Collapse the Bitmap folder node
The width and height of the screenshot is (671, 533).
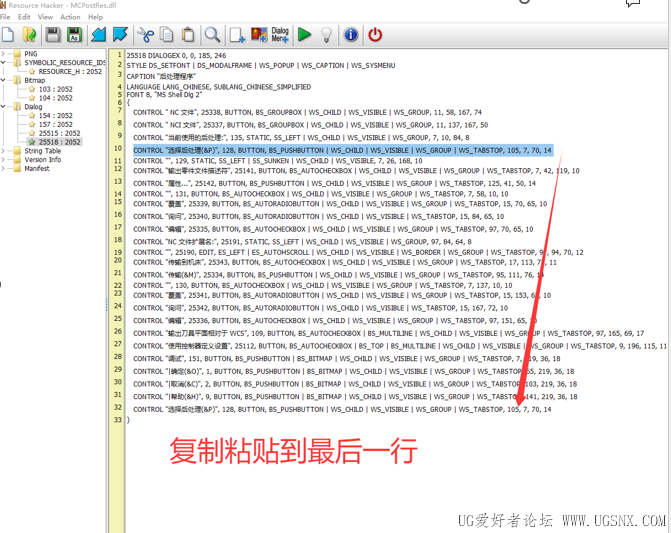tap(3, 80)
